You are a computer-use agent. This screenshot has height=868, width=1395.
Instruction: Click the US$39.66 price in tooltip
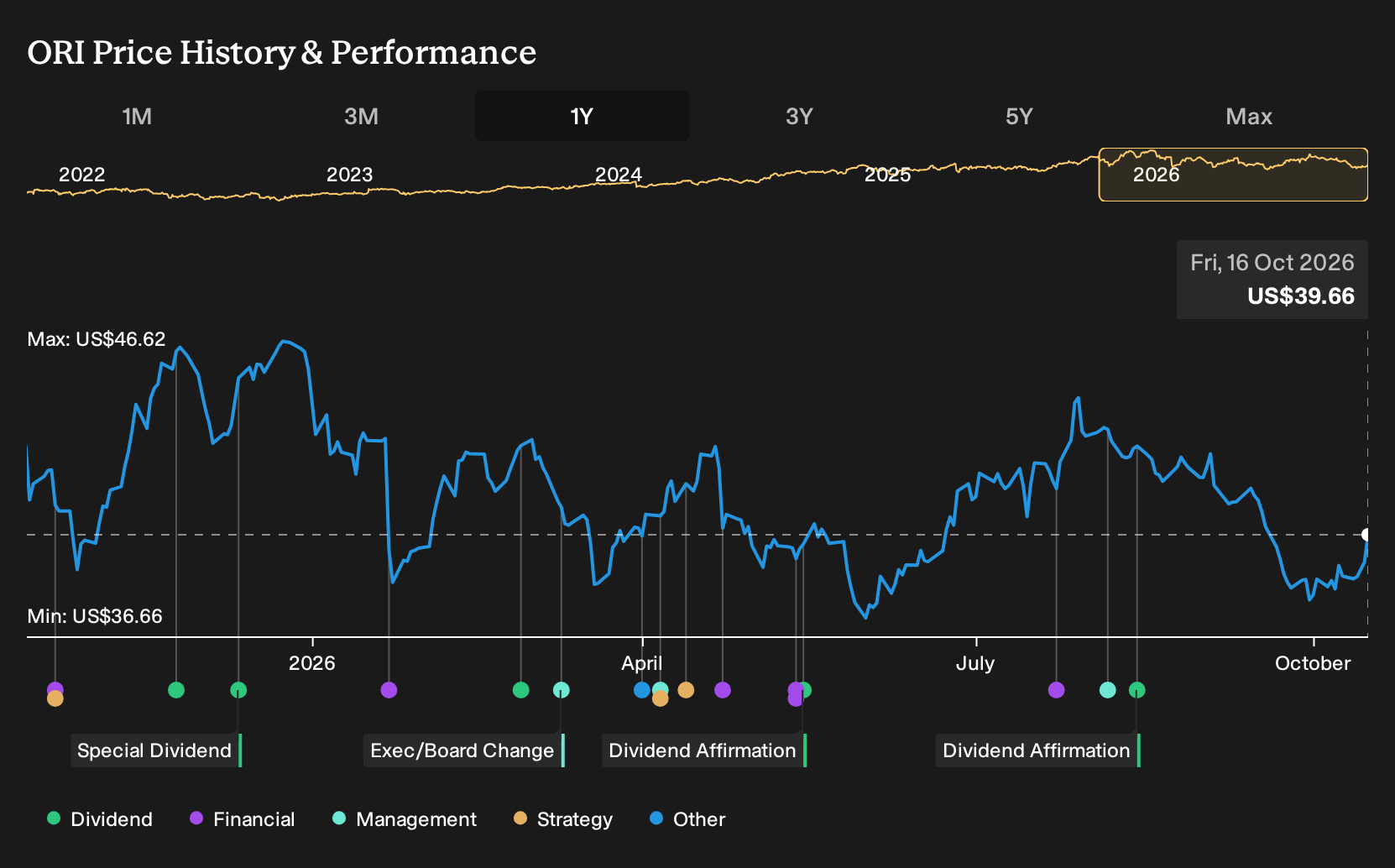(1301, 296)
